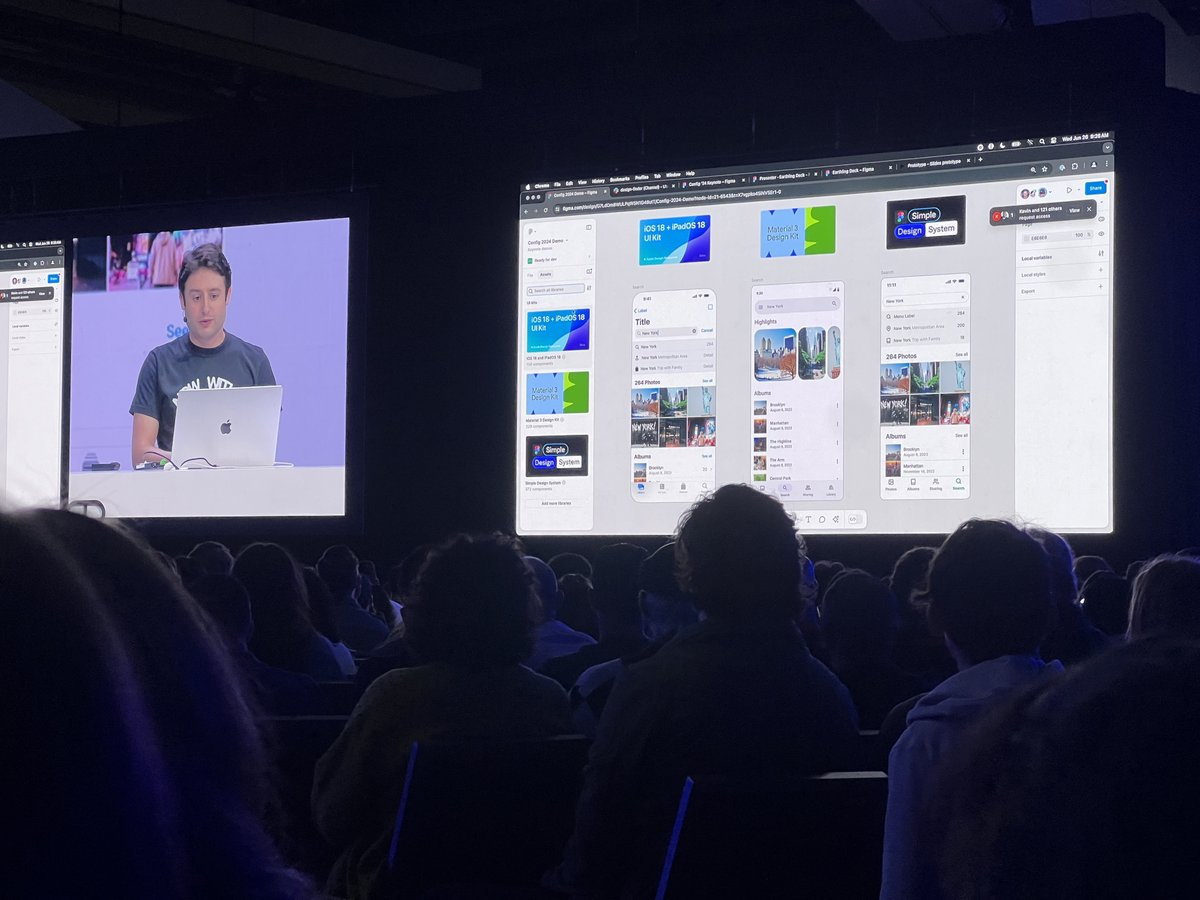Open the Actions sparkle tool
This screenshot has width=1200, height=900.
pyautogui.click(x=835, y=519)
